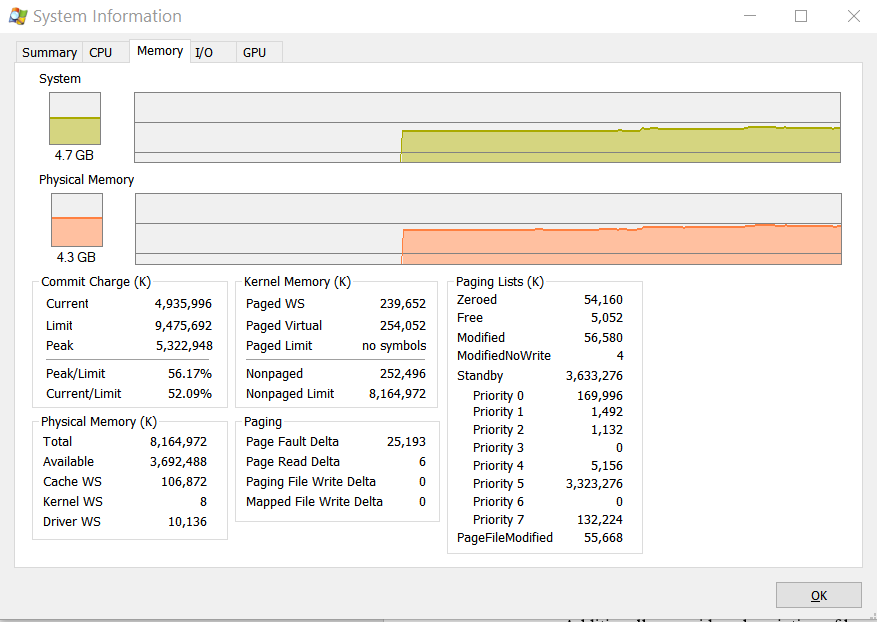Click the large System commit history graph
This screenshot has height=622, width=877.
487,127
